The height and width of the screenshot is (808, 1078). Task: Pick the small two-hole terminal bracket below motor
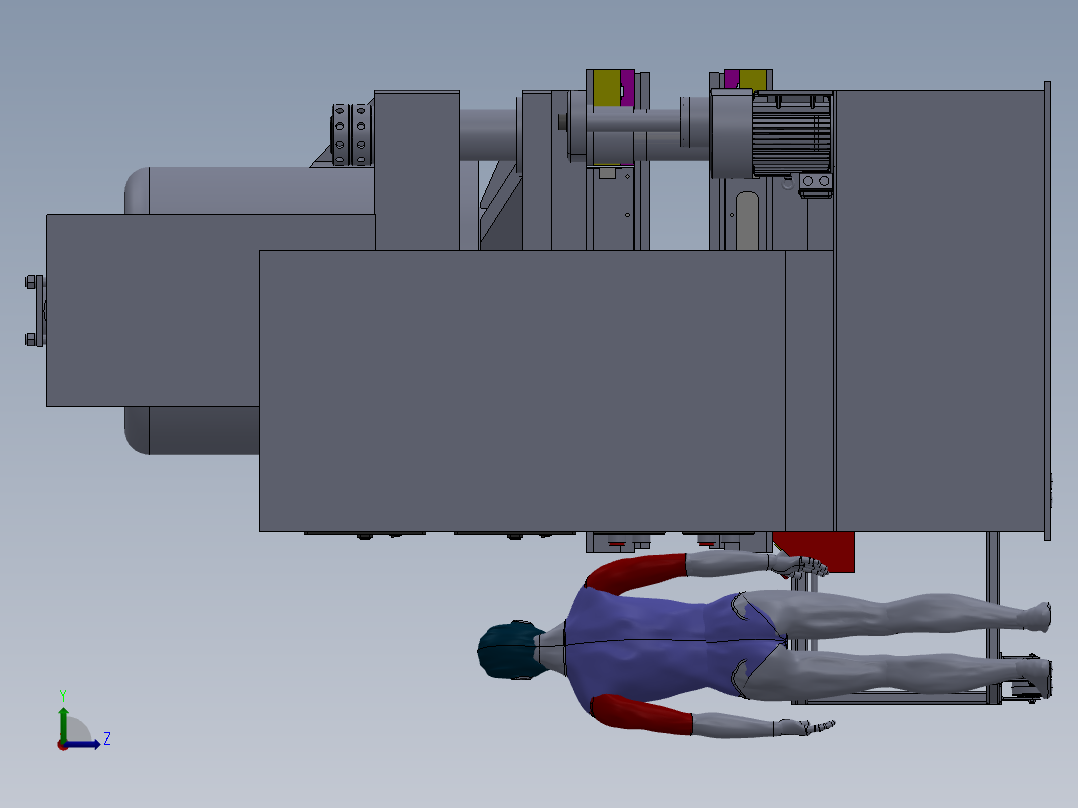click(x=815, y=182)
